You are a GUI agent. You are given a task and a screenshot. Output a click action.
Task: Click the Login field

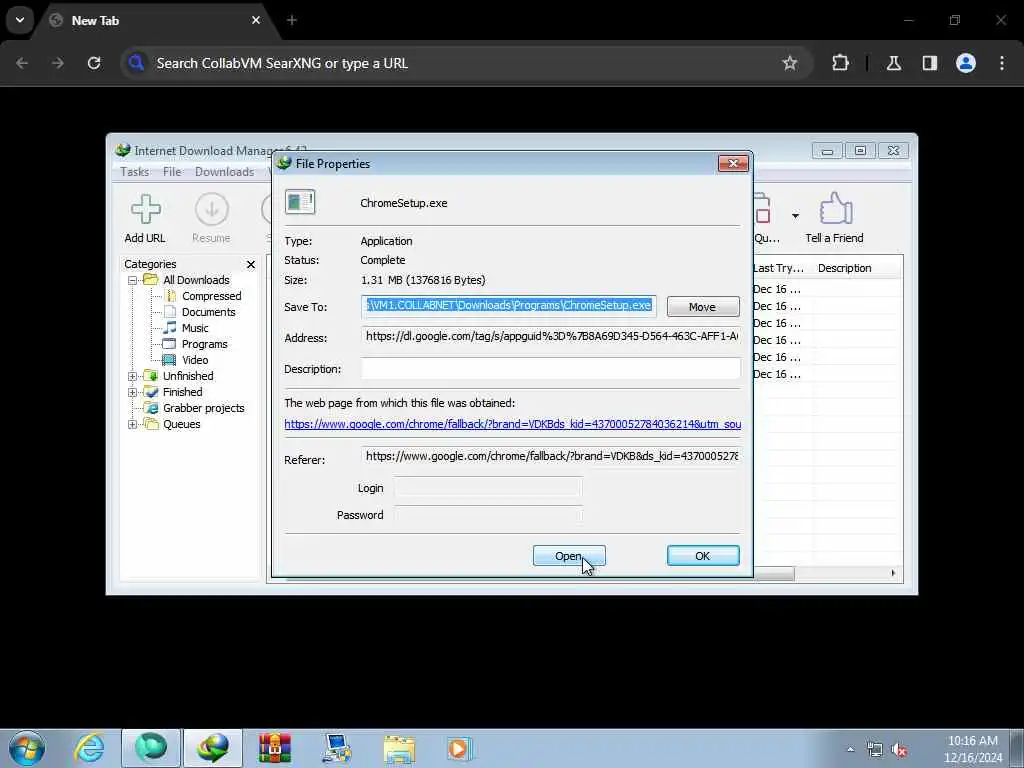pos(487,488)
